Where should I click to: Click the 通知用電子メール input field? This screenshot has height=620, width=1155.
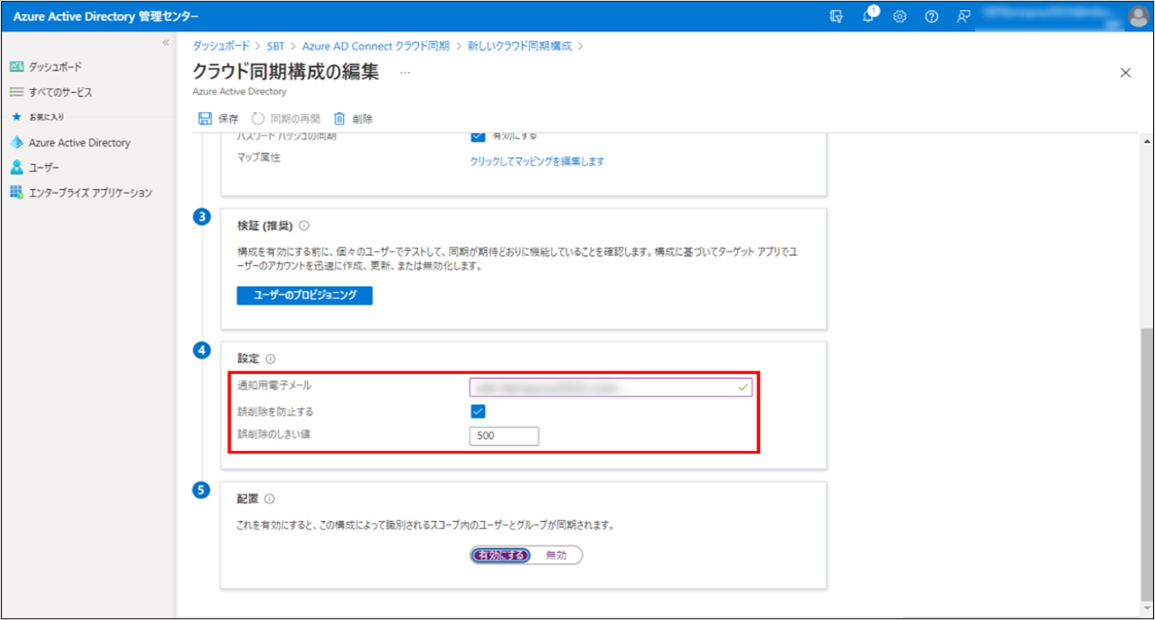(x=611, y=387)
